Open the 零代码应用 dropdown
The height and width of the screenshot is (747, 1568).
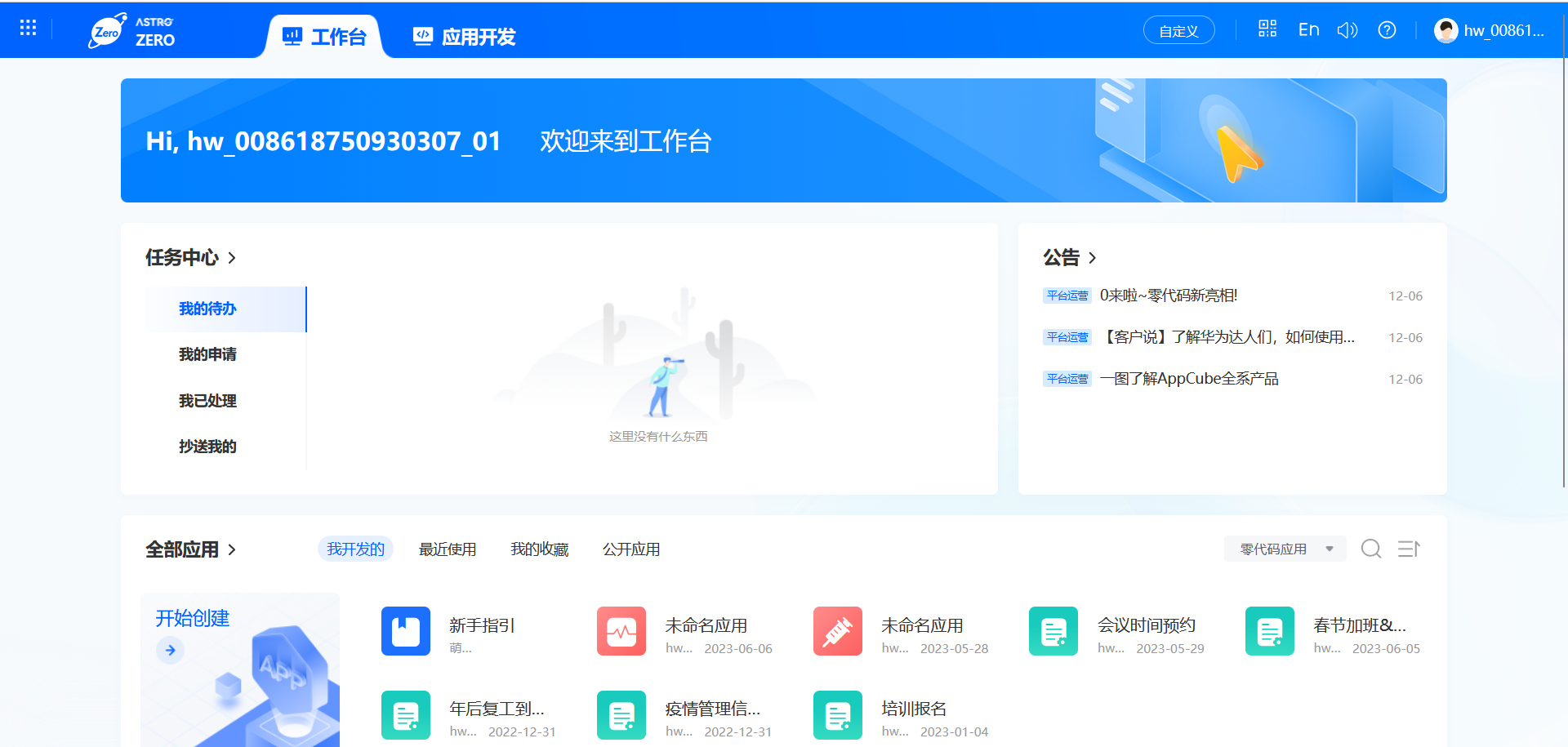coord(1285,549)
